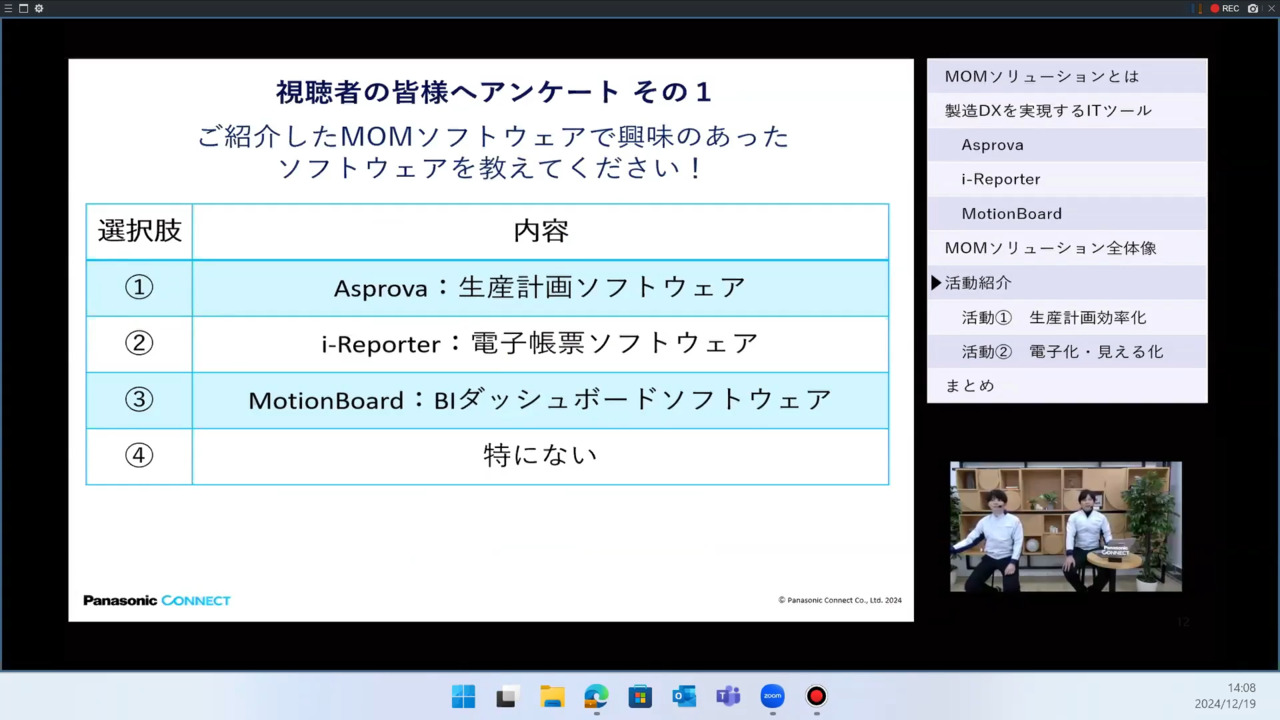Click the slide title 視聴者の皆様へアンケート その1
This screenshot has height=720, width=1280.
point(494,92)
